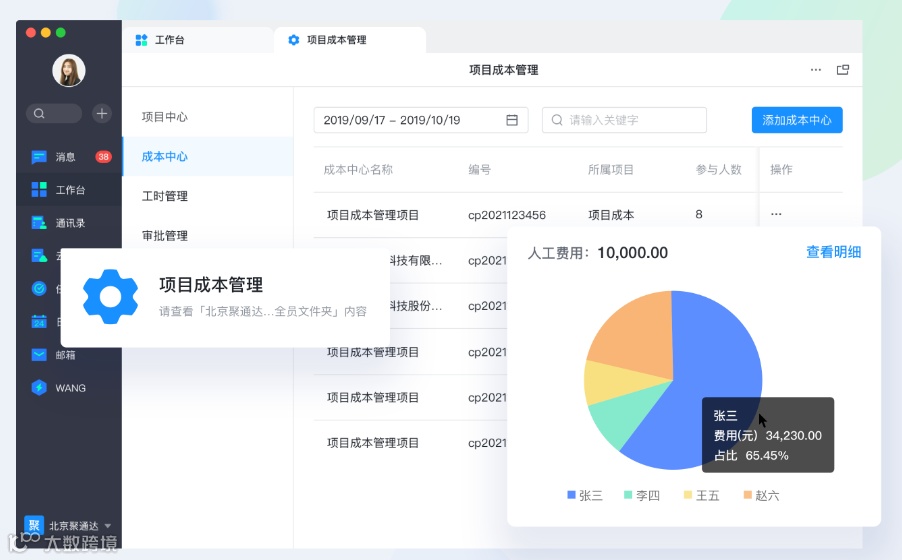
Task: Click the pop-out window icon in header
Action: [843, 70]
